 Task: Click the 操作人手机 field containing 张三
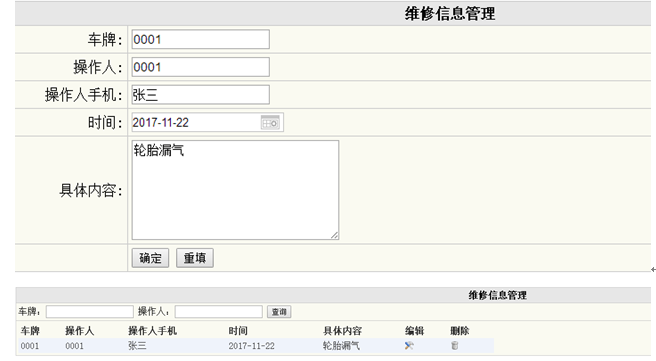200,95
